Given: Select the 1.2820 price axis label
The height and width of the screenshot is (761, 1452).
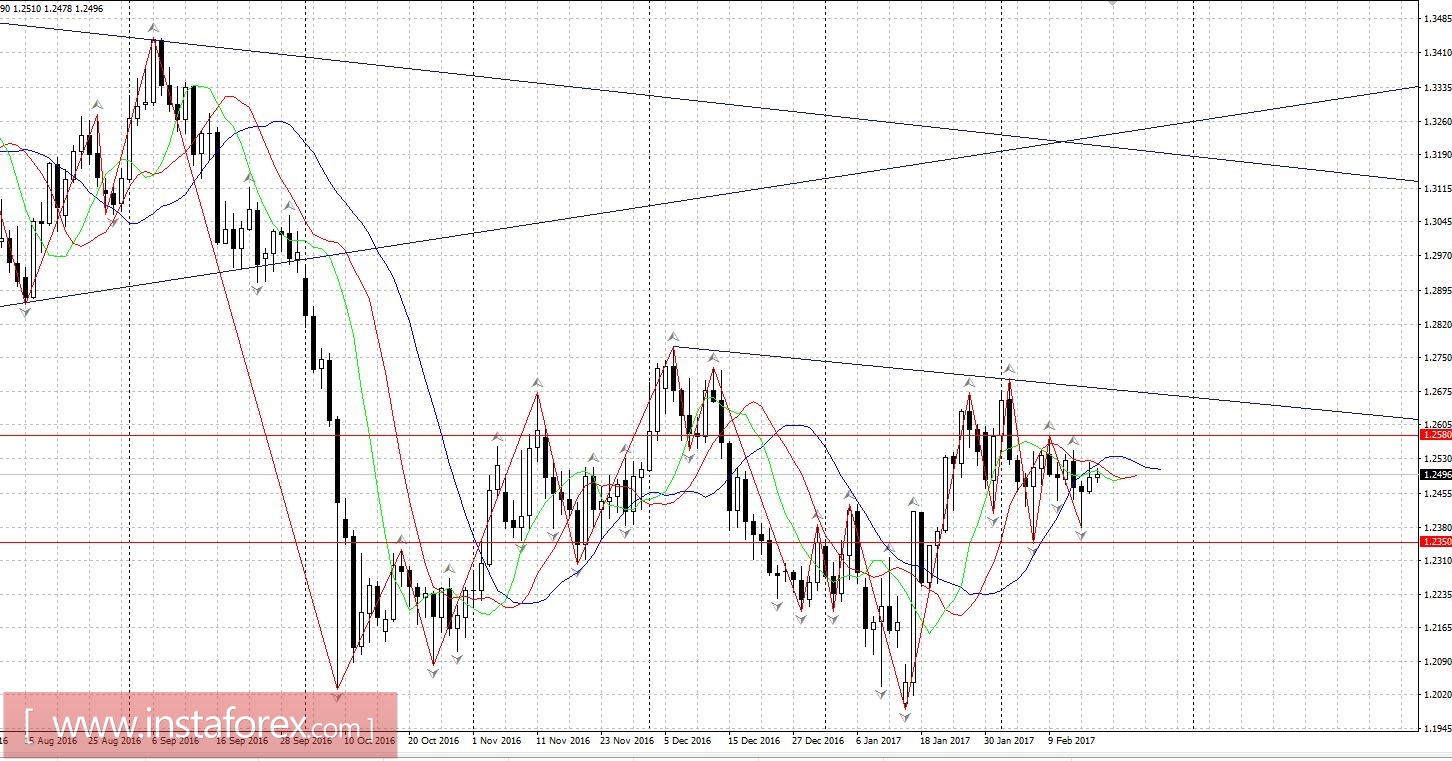Looking at the screenshot, I should 1436,325.
